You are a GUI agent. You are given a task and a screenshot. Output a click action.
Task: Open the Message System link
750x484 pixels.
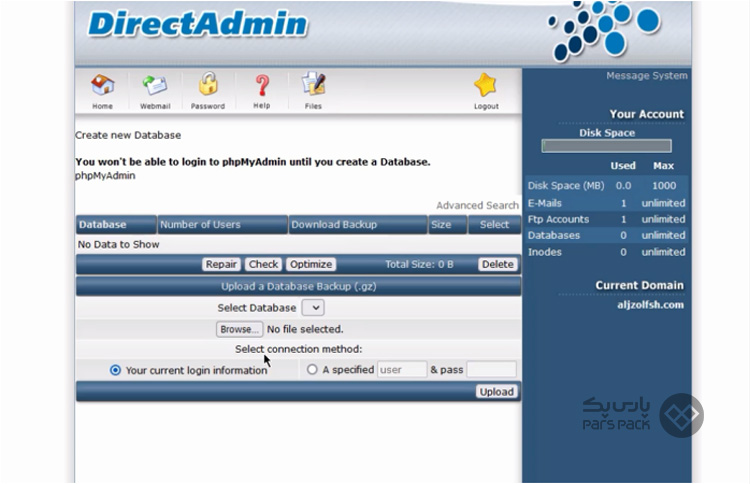(647, 76)
